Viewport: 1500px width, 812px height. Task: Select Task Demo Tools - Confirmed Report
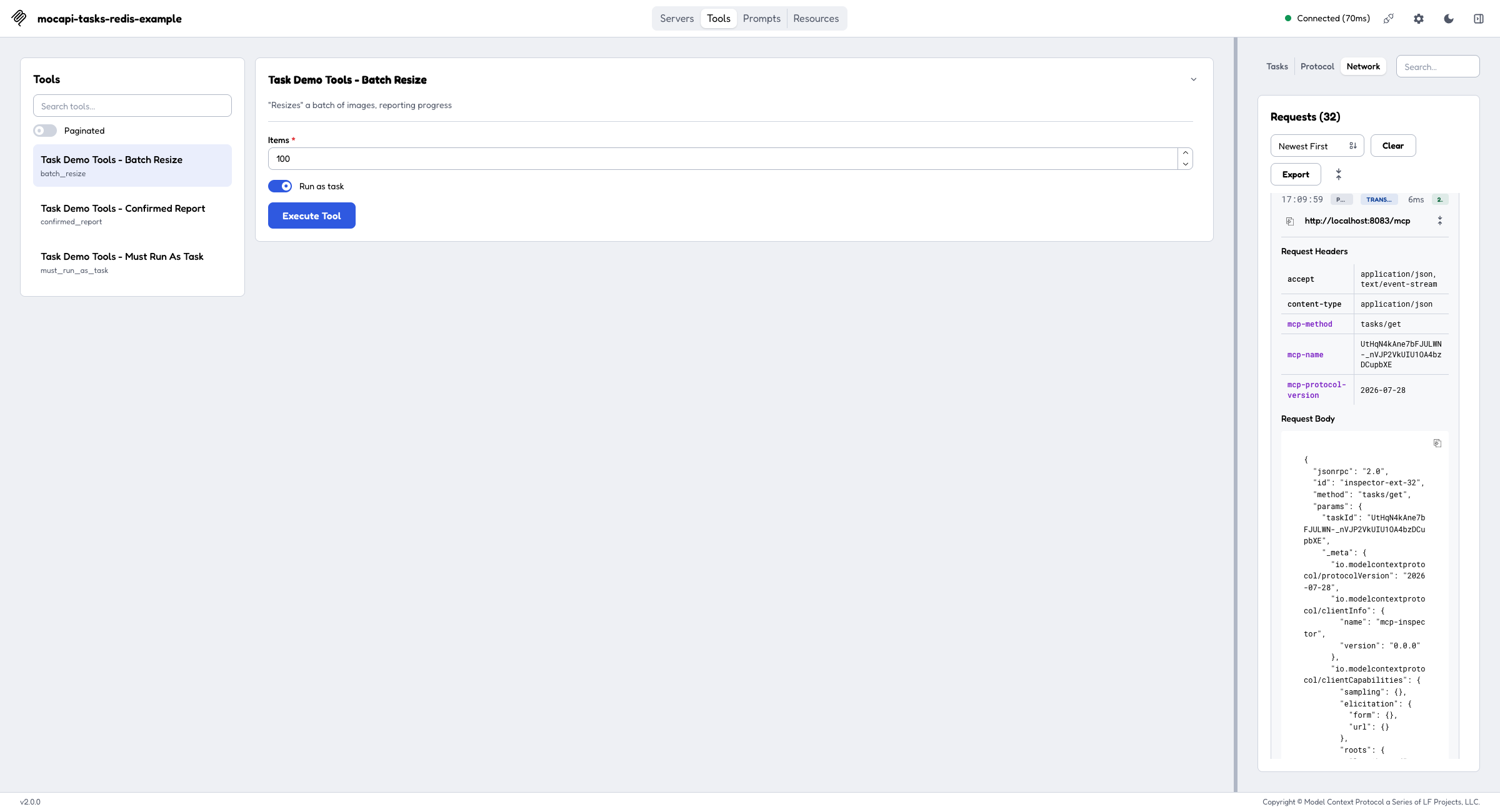132,214
